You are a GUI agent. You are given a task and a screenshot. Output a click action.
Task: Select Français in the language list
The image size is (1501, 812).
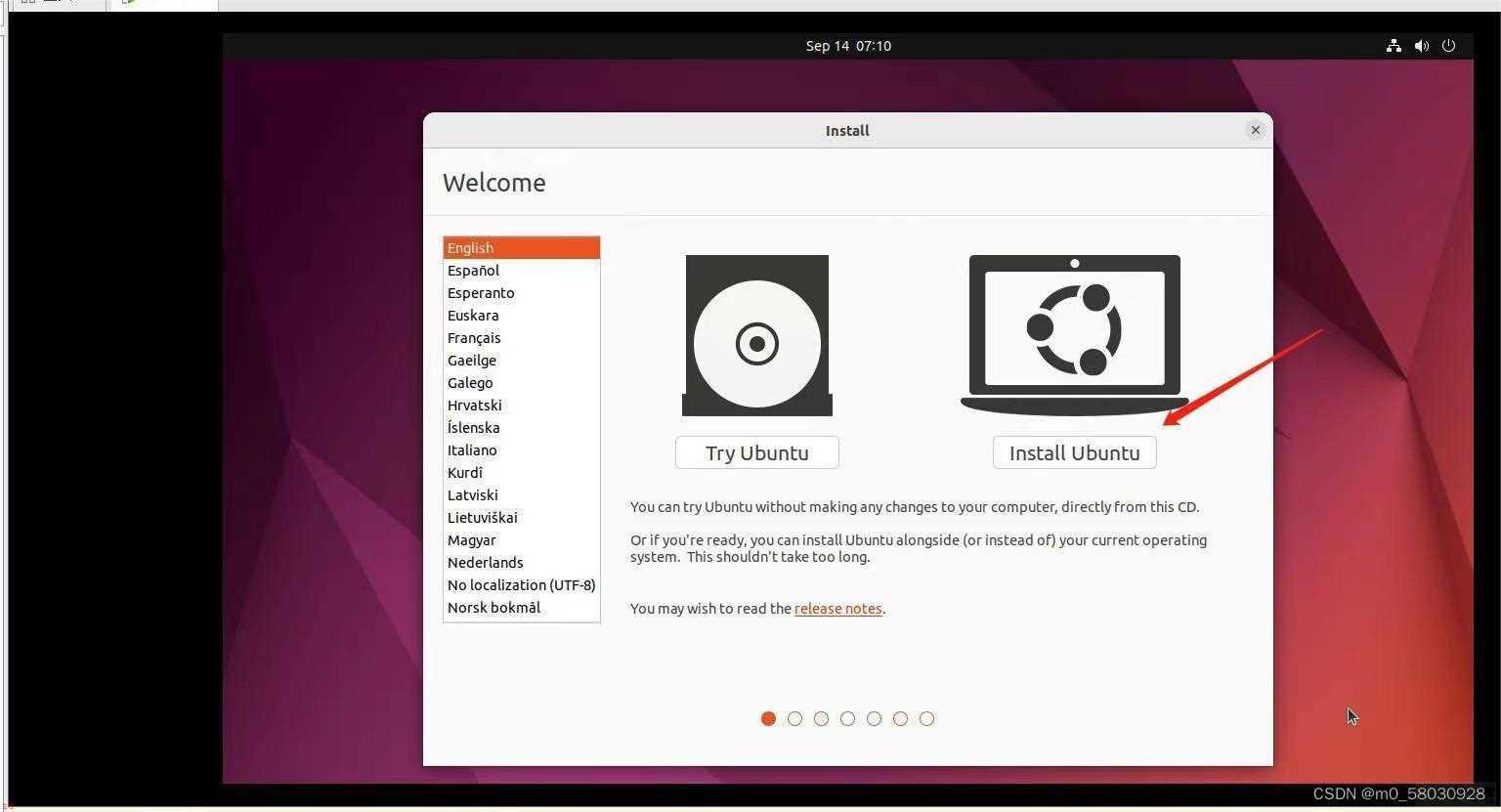[x=522, y=338]
